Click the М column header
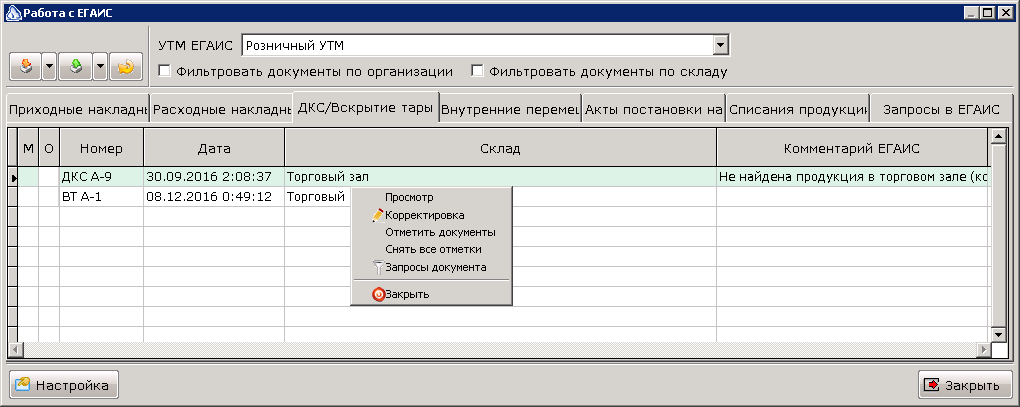 (28, 148)
